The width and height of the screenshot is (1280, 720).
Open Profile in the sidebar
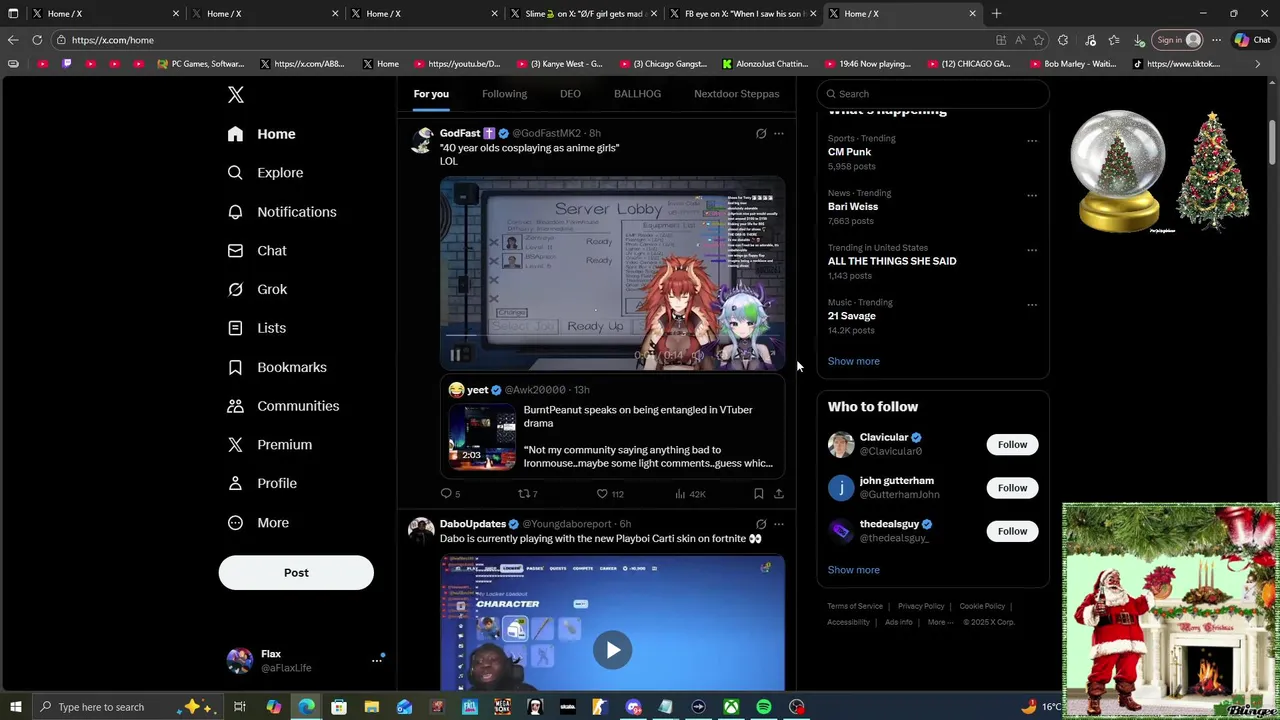[262, 484]
